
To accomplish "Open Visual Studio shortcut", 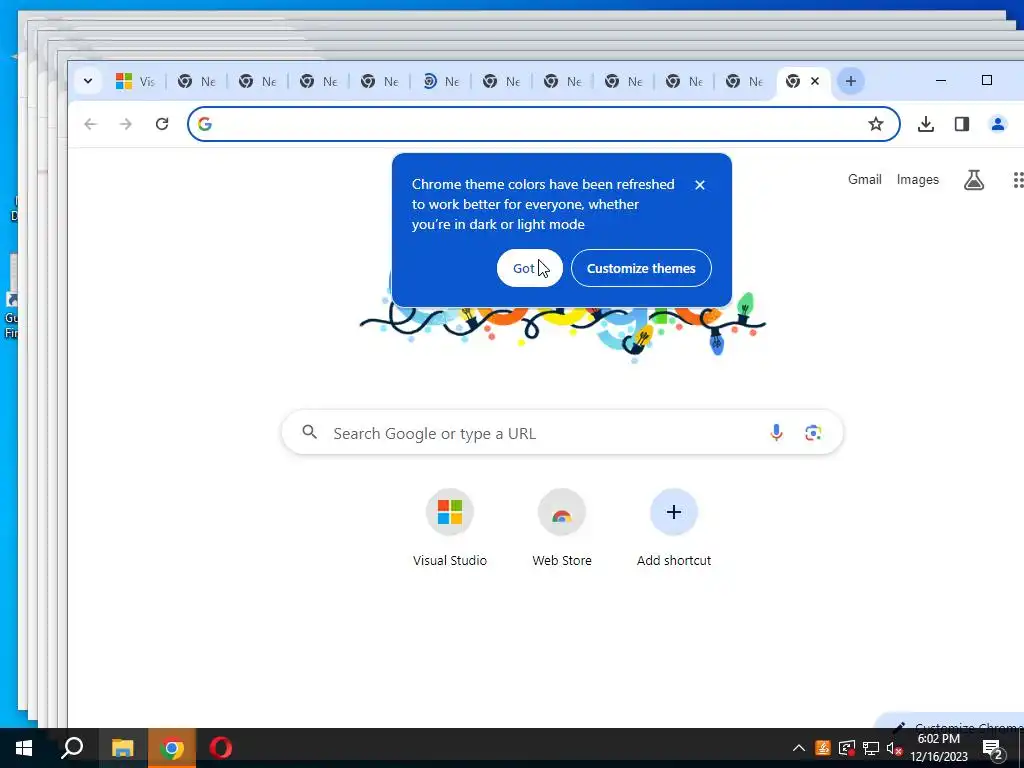I will click(449, 528).
